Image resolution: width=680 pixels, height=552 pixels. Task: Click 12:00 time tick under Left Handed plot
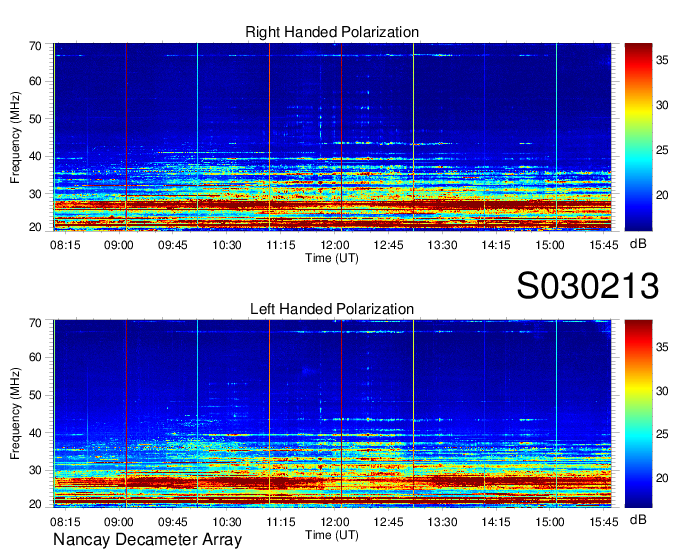click(x=335, y=522)
